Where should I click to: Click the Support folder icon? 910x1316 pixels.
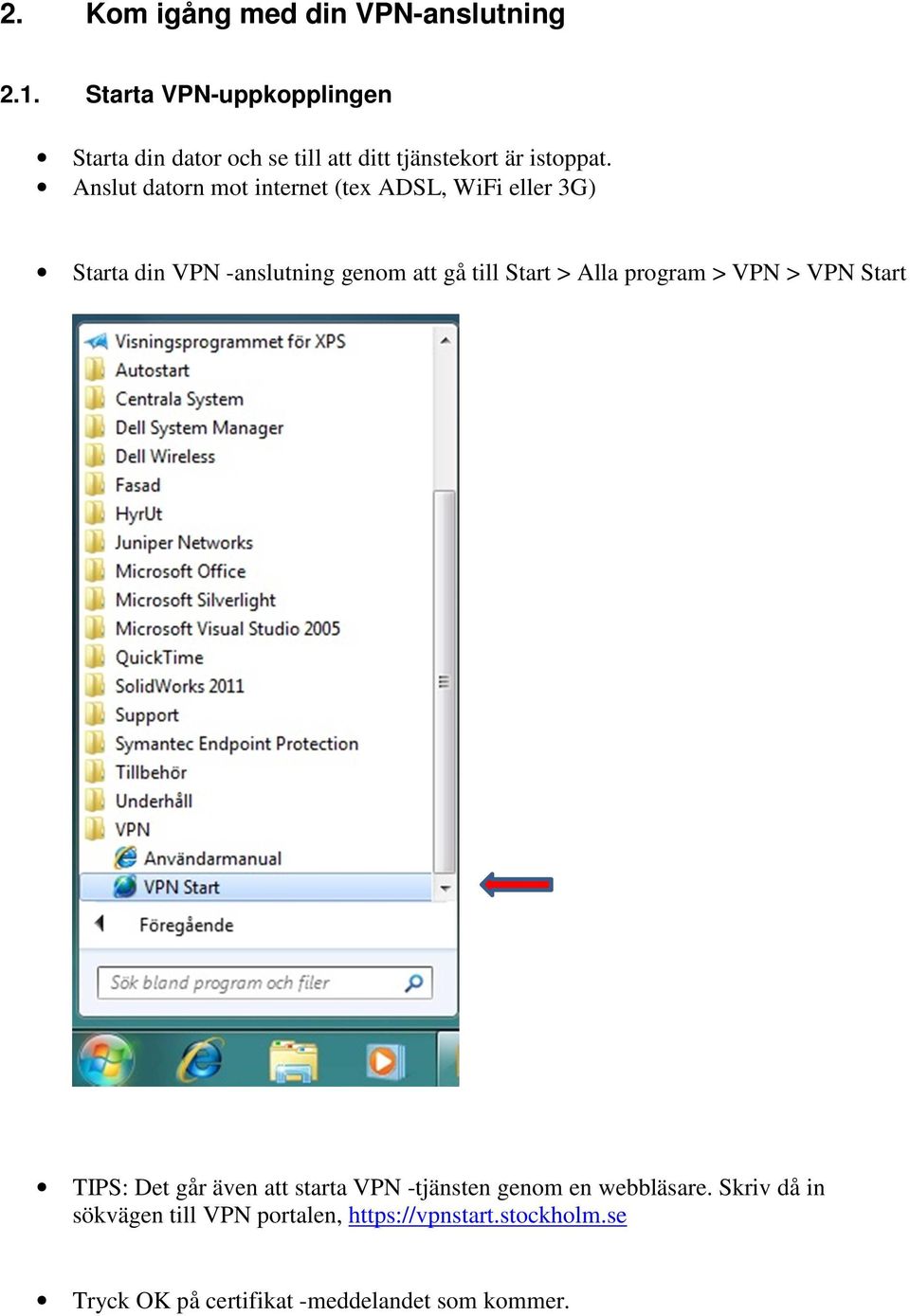tap(95, 714)
